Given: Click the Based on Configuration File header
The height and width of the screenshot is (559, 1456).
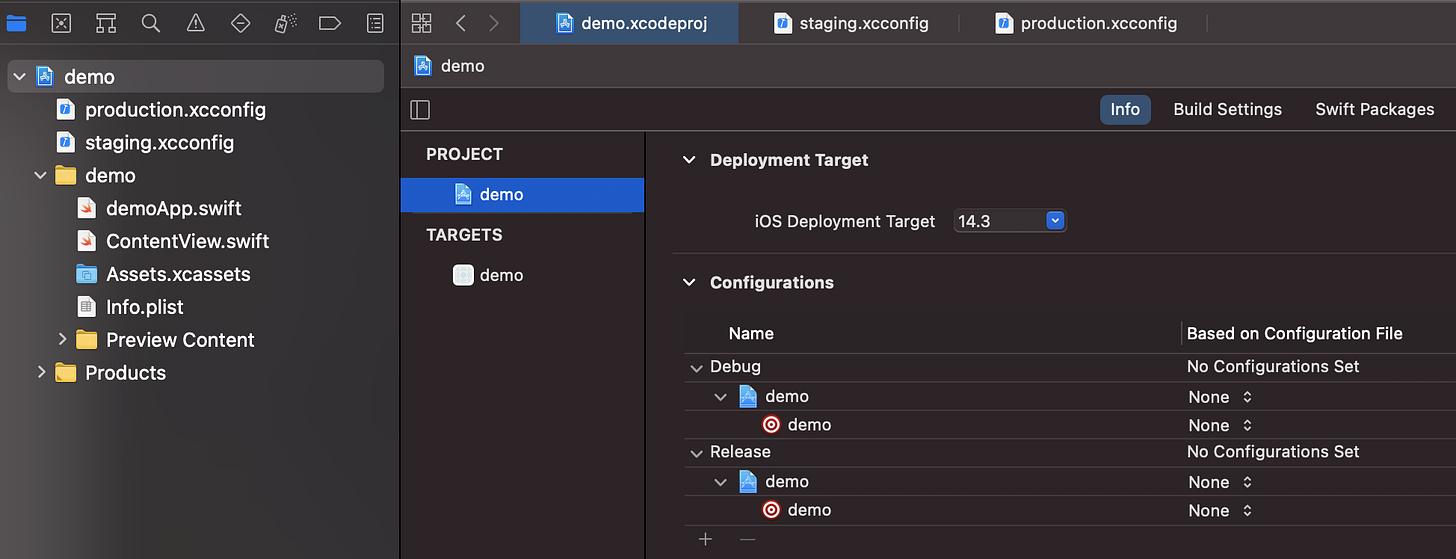Looking at the screenshot, I should (x=1295, y=334).
